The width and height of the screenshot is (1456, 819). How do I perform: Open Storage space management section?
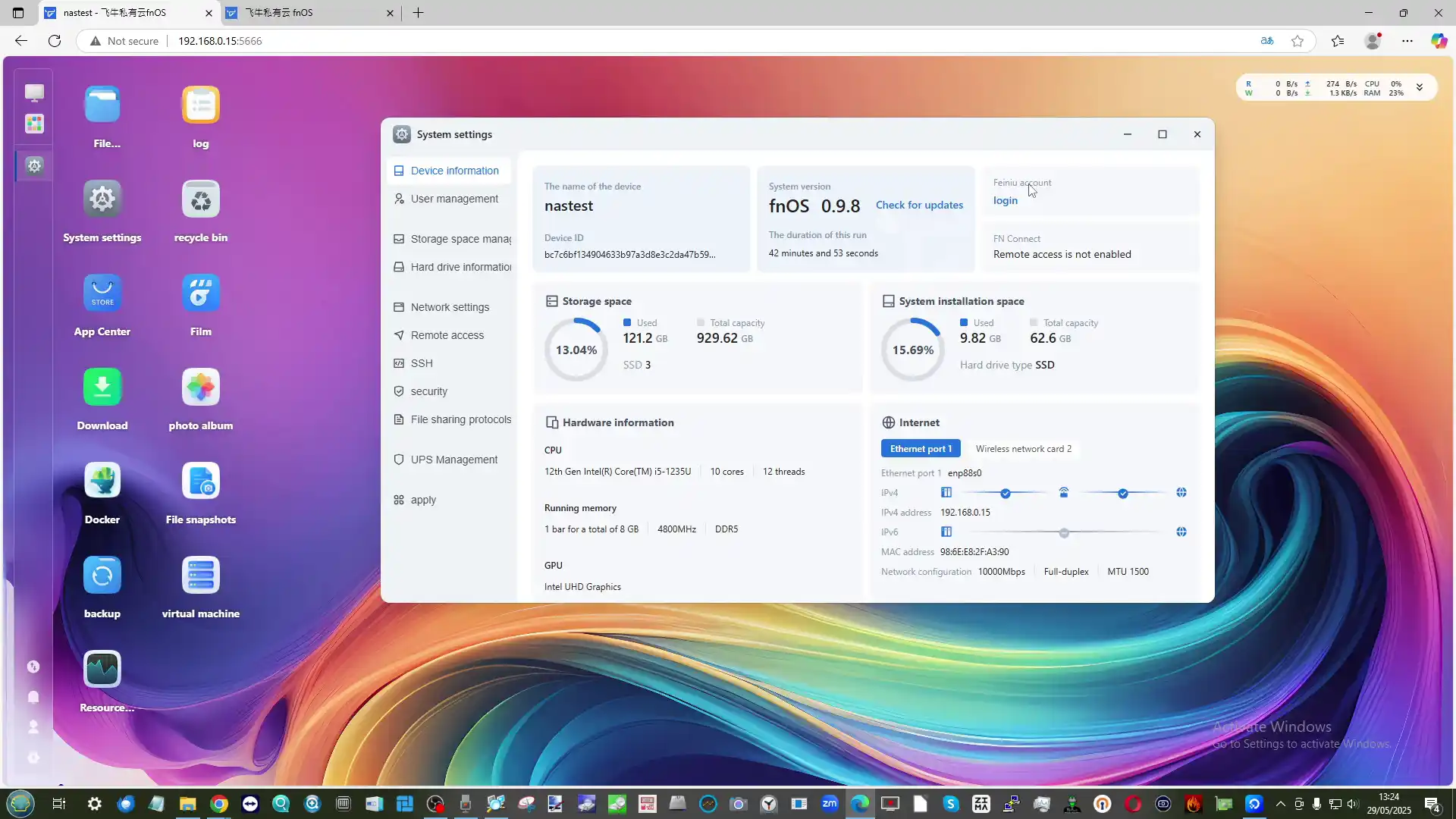[x=449, y=239]
